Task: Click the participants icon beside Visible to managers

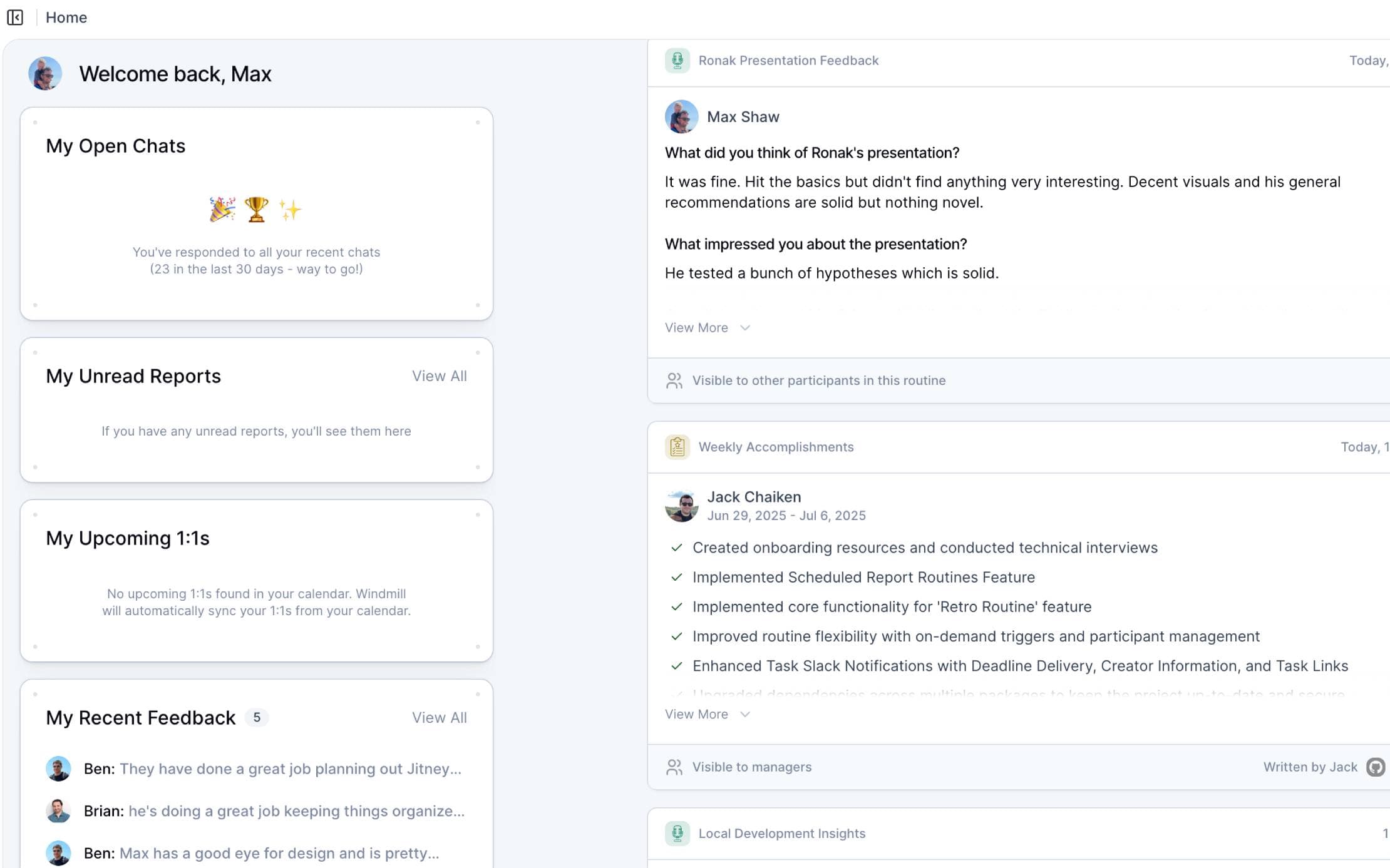Action: tap(674, 767)
